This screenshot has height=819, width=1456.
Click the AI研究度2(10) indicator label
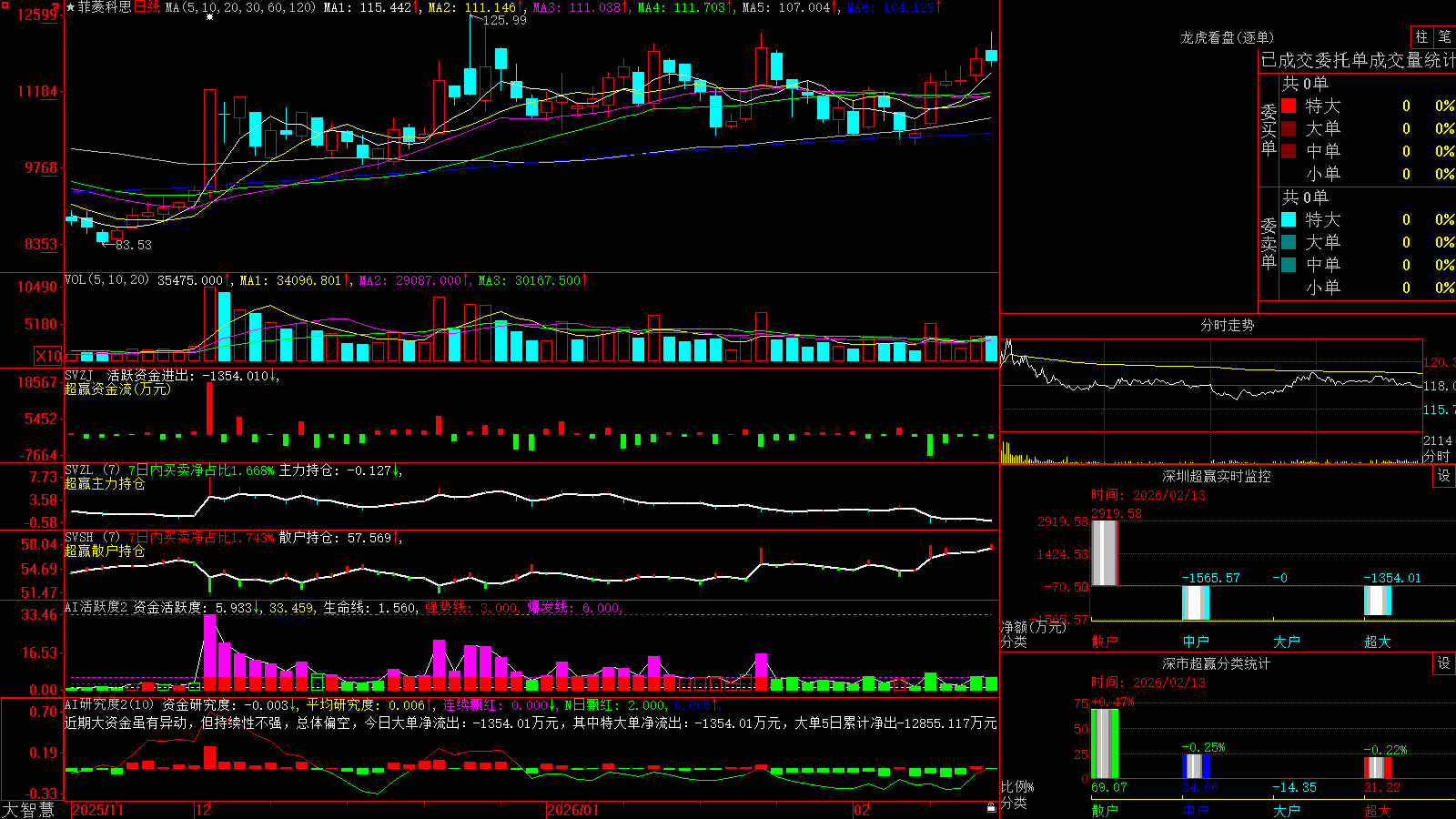tap(110, 704)
